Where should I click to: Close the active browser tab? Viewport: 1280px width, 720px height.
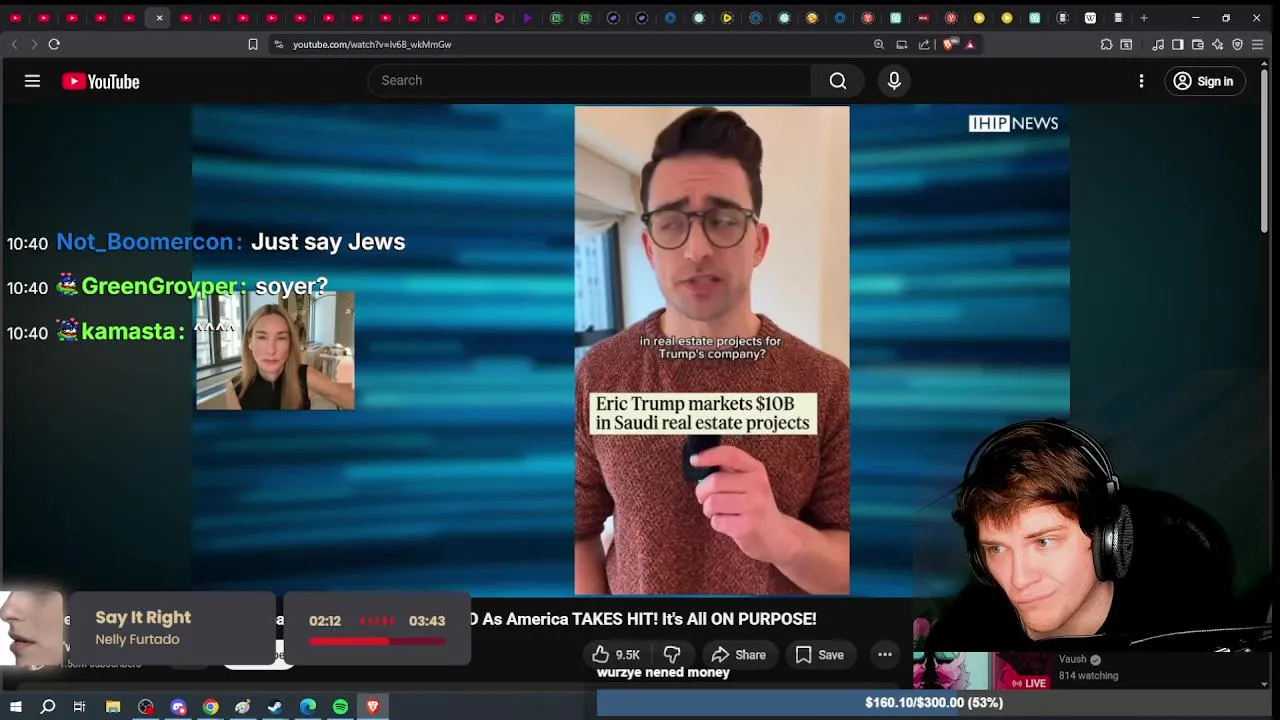[x=159, y=18]
